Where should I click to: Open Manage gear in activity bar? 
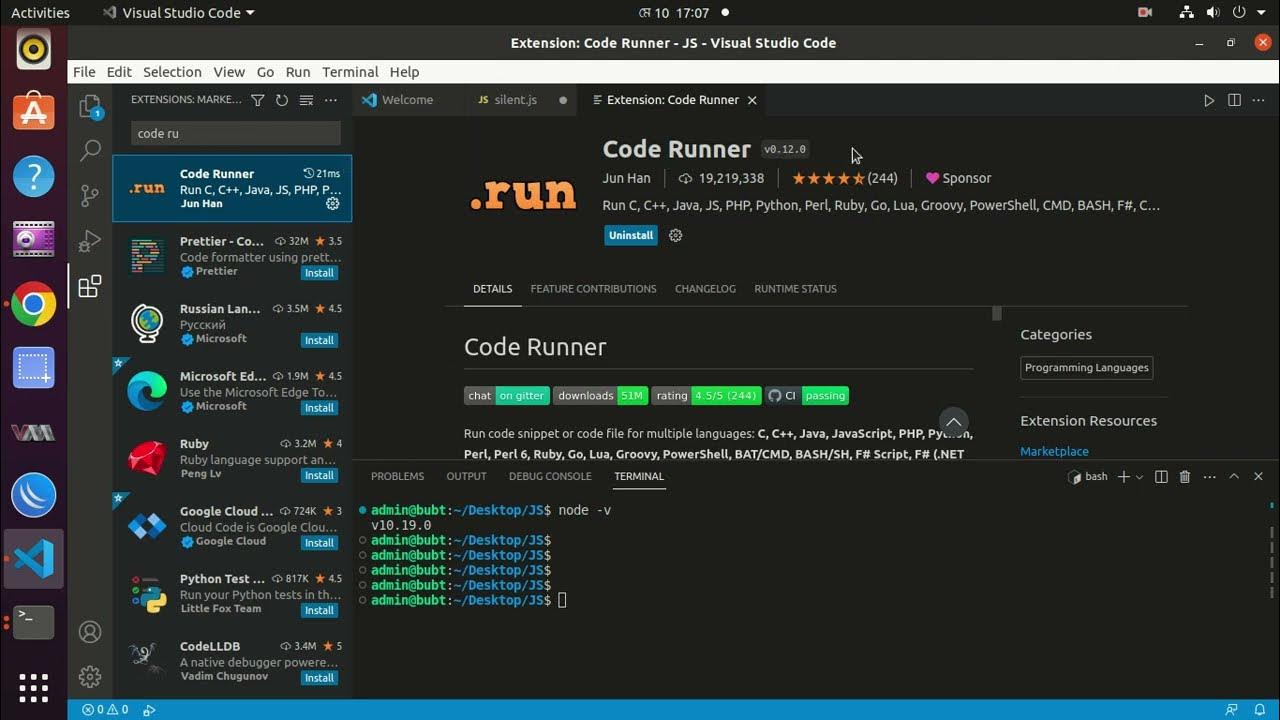coord(90,677)
